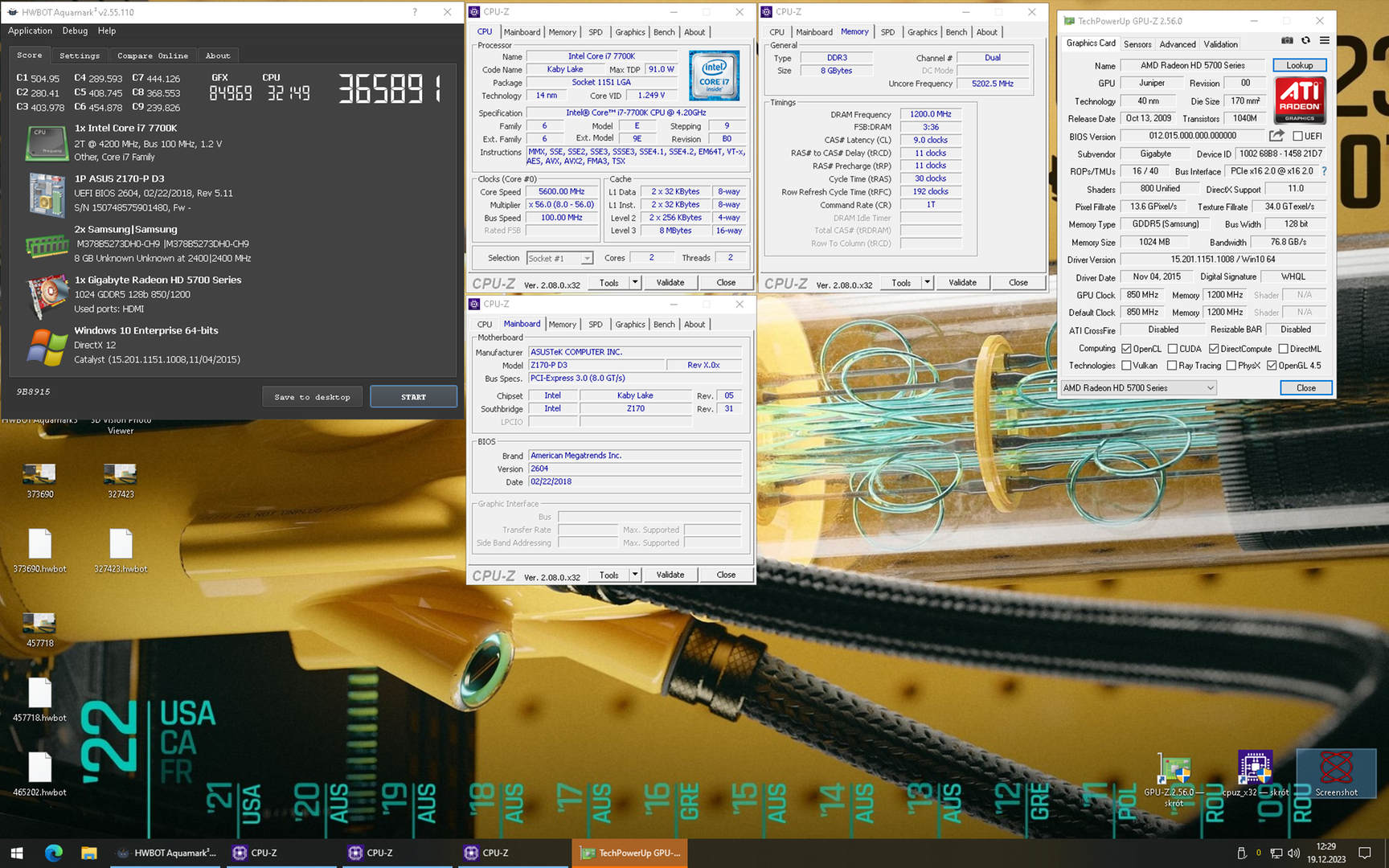
Task: Open the AMD Radeon HD 5700 Series card dropdown
Action: pyautogui.click(x=1139, y=387)
